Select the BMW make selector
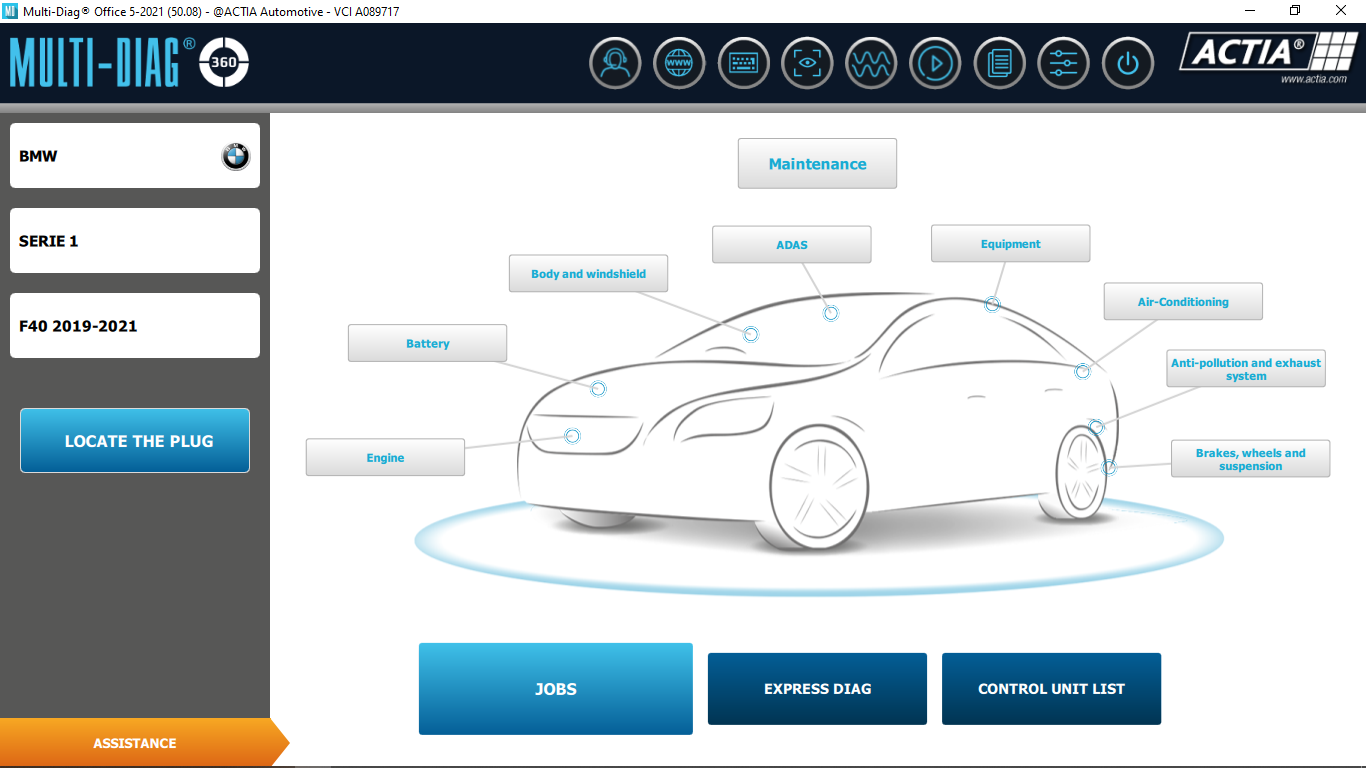The height and width of the screenshot is (768, 1366). [x=135, y=156]
